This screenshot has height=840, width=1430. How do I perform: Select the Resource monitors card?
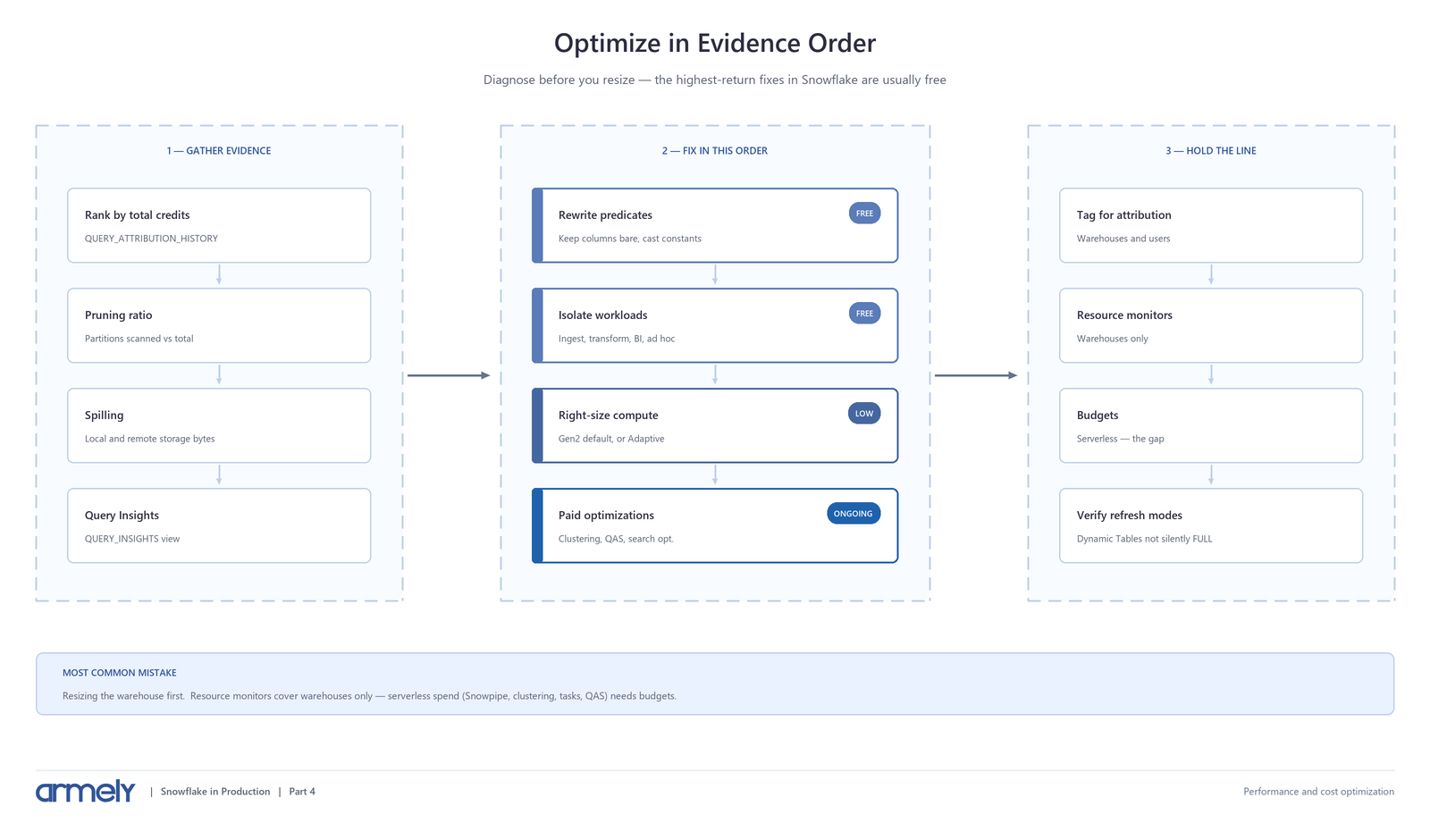(1211, 325)
